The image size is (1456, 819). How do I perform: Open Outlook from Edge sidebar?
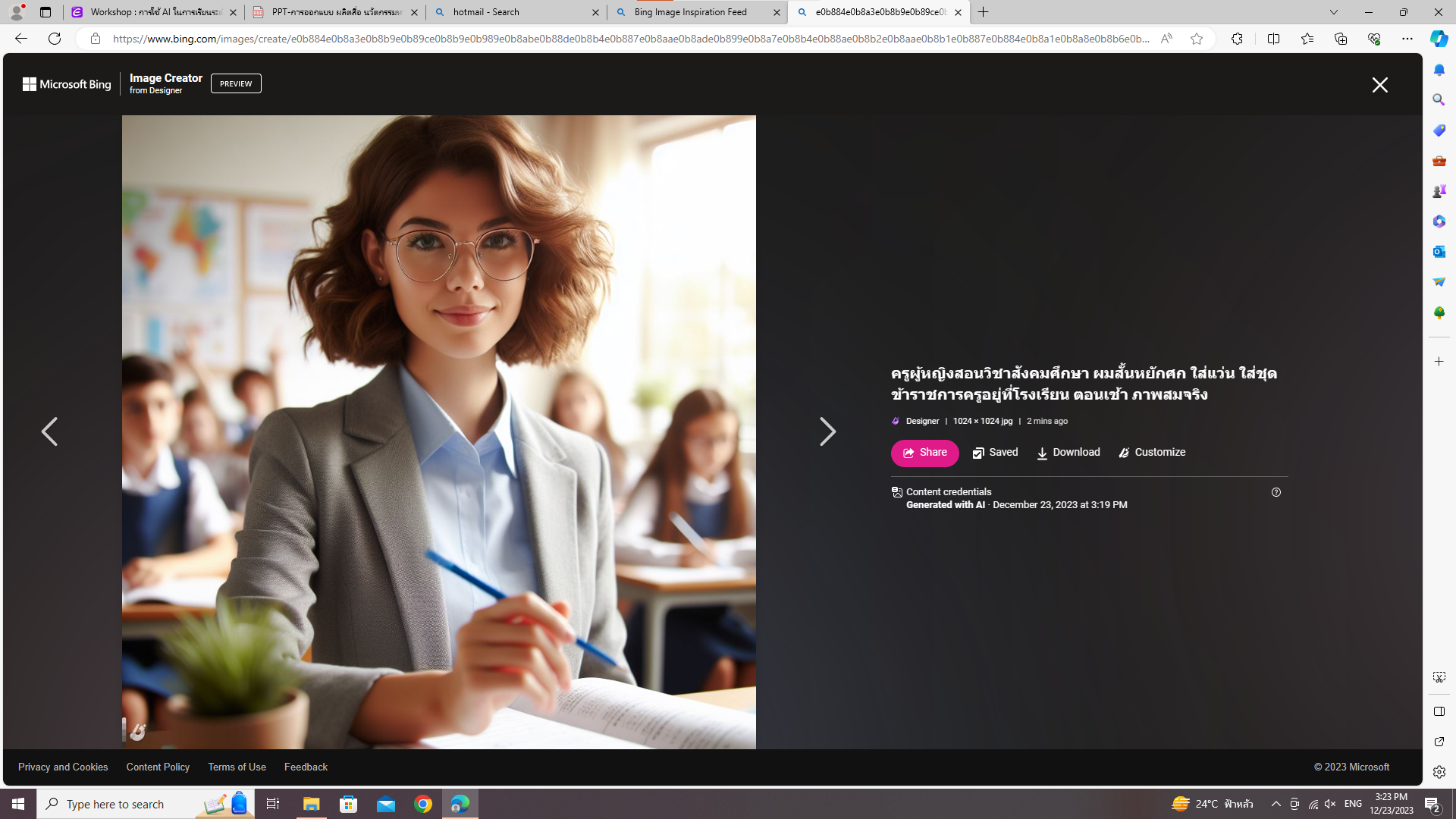pos(1439,252)
